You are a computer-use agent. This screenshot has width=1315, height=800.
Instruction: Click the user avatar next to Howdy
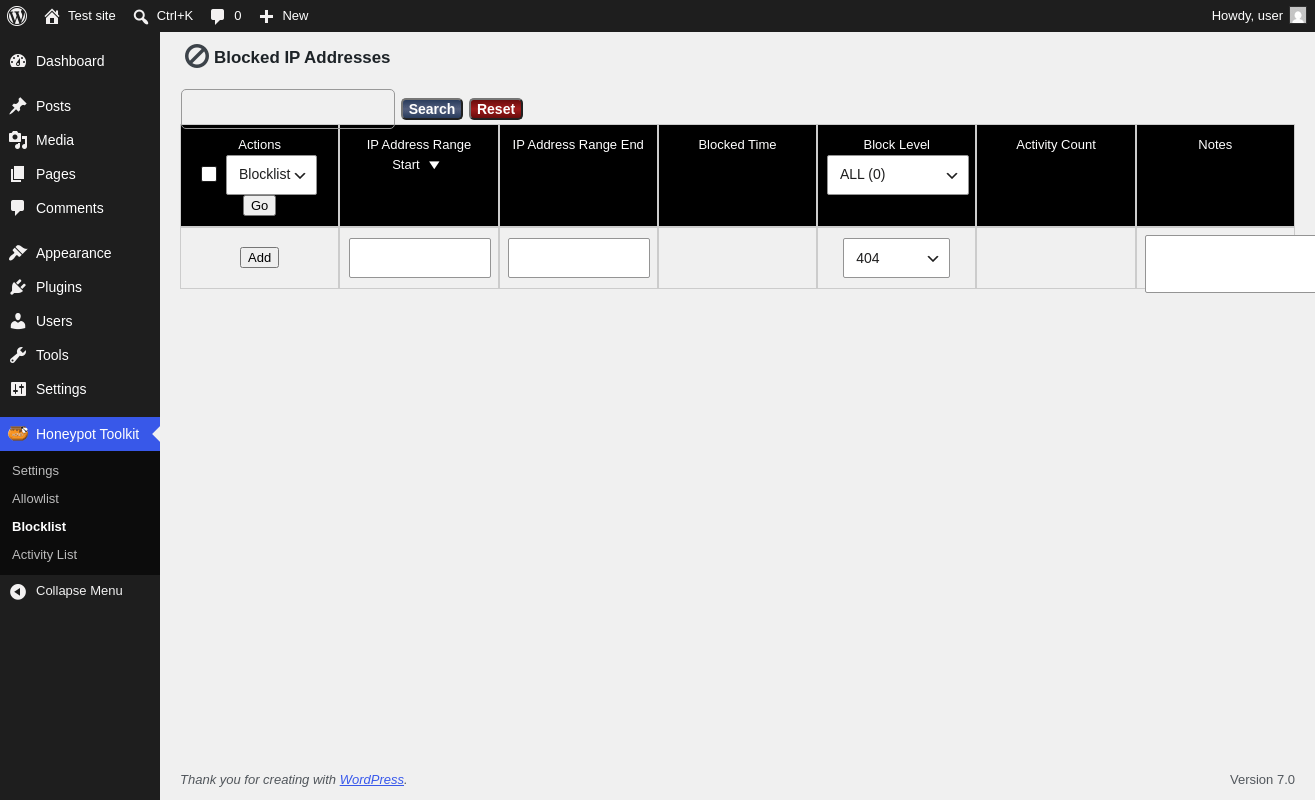click(1298, 15)
